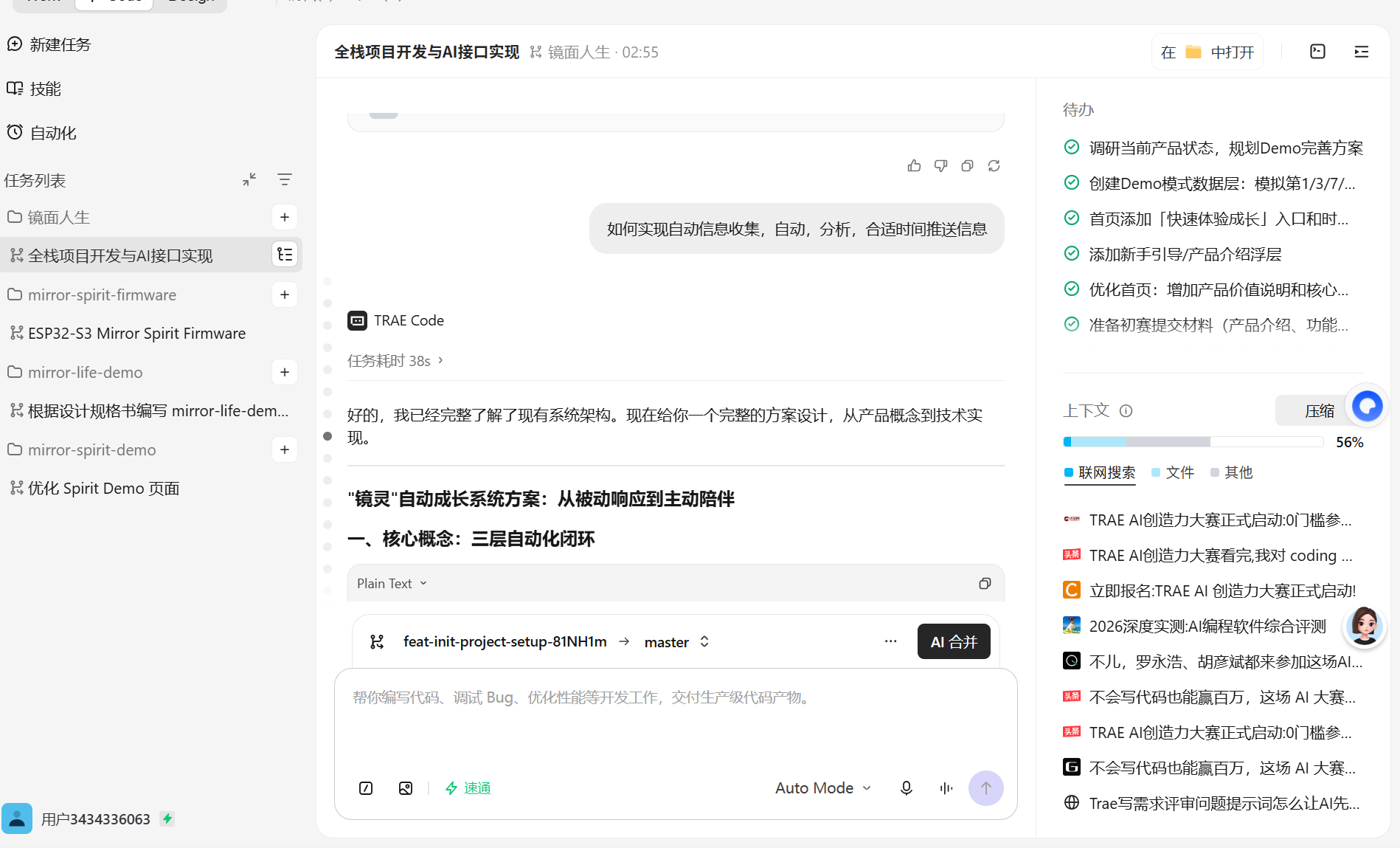The height and width of the screenshot is (848, 1400).
Task: Click the microphone voice input icon
Action: 907,788
